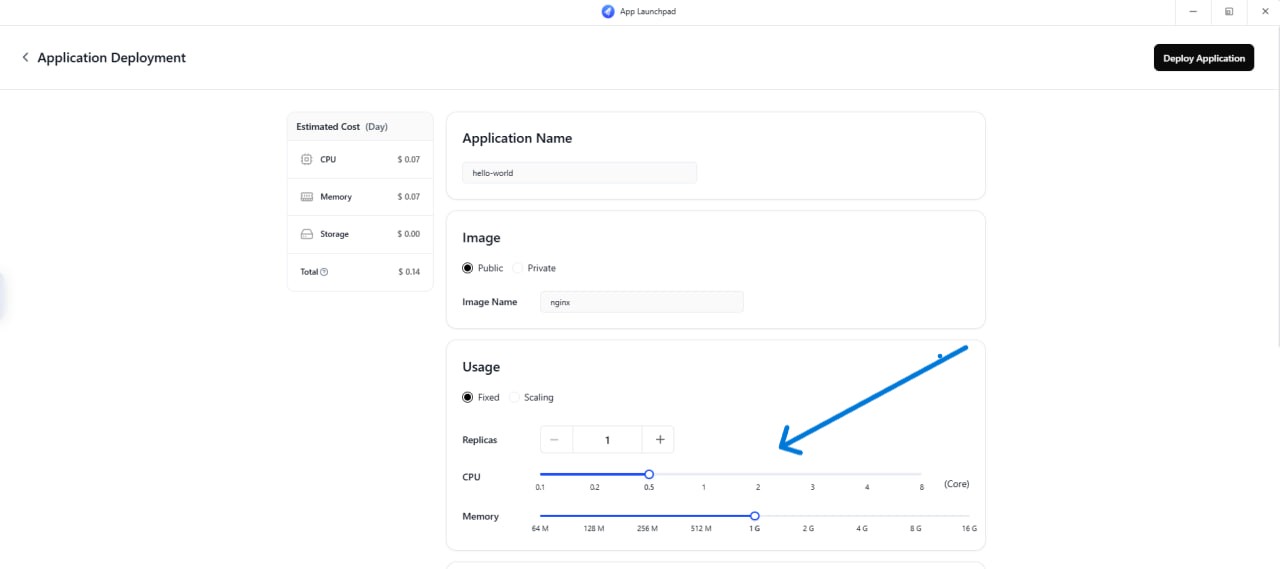This screenshot has width=1280, height=569.
Task: Click the Application Name input field
Action: tap(579, 172)
